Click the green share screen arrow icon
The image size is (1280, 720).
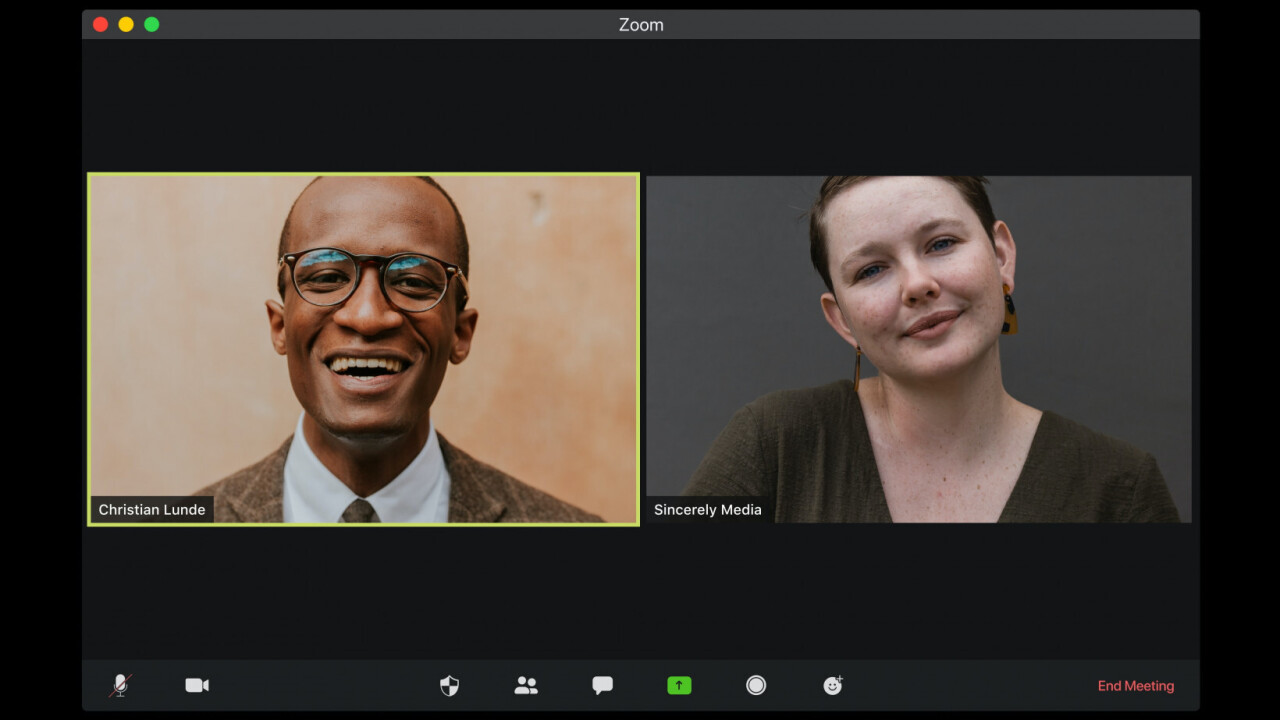pos(679,685)
